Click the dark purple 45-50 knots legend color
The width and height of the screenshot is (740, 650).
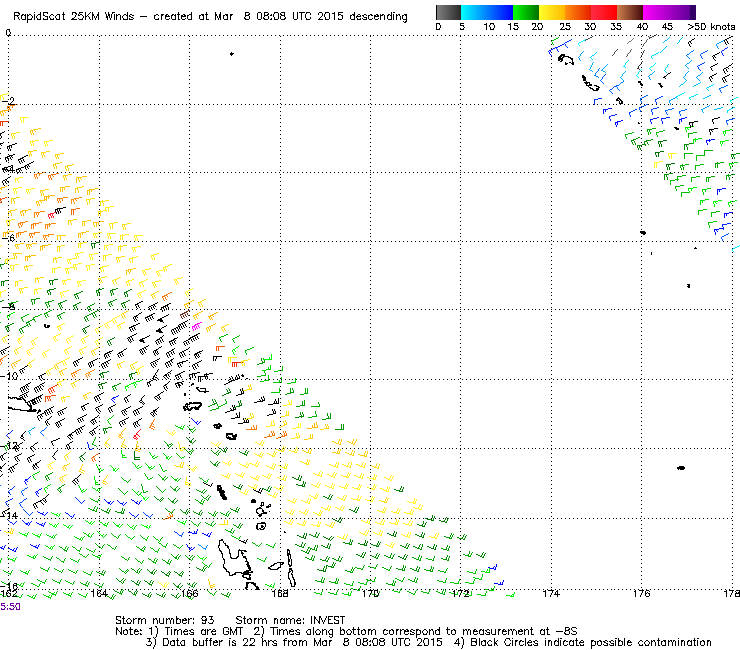pyautogui.click(x=682, y=12)
